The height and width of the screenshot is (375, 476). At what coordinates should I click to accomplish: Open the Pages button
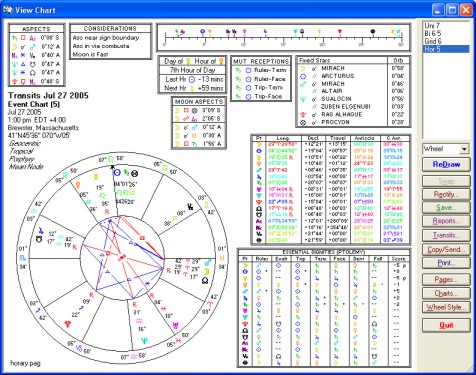446,279
